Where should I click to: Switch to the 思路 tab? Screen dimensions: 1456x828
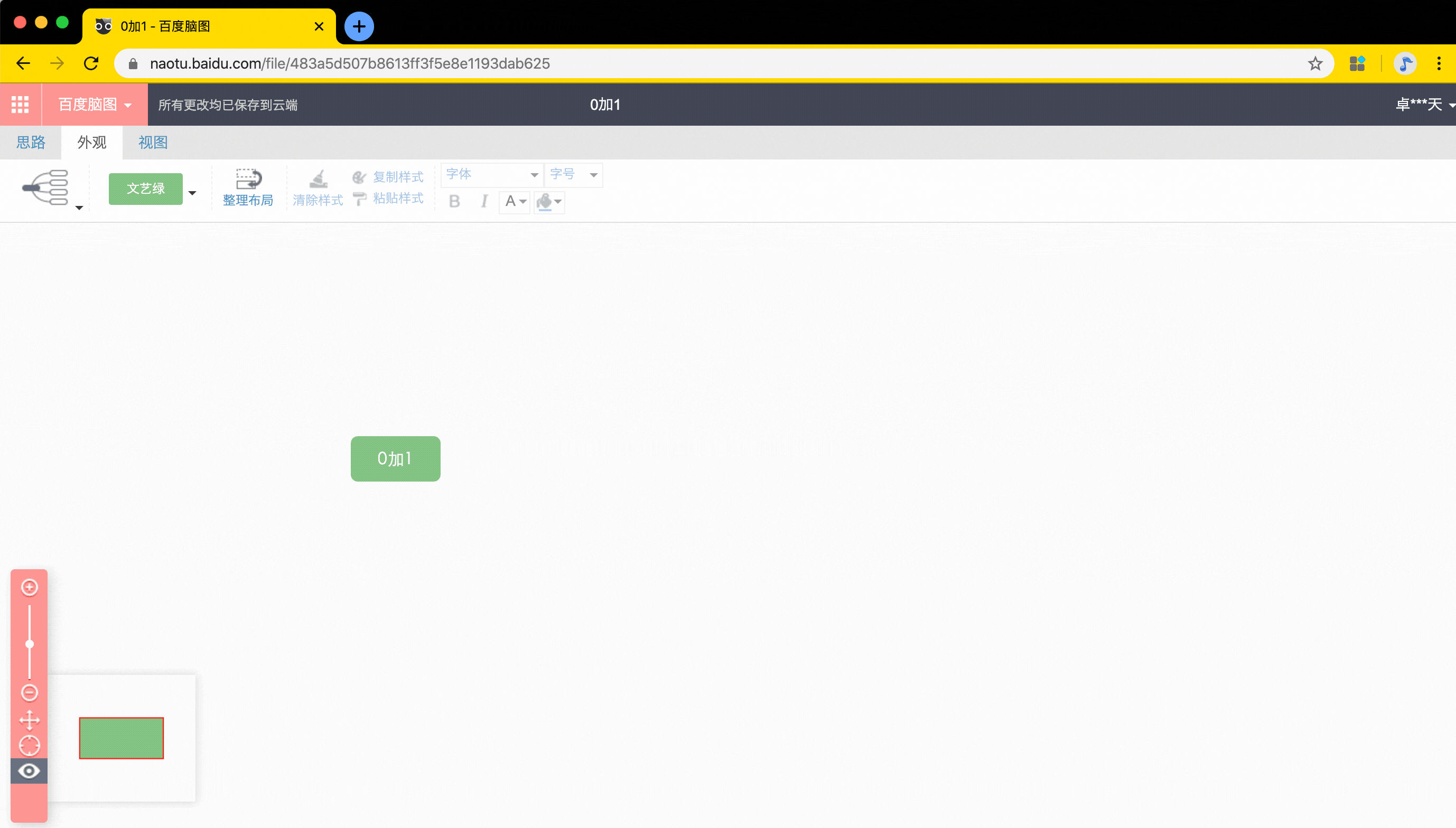pos(31,142)
